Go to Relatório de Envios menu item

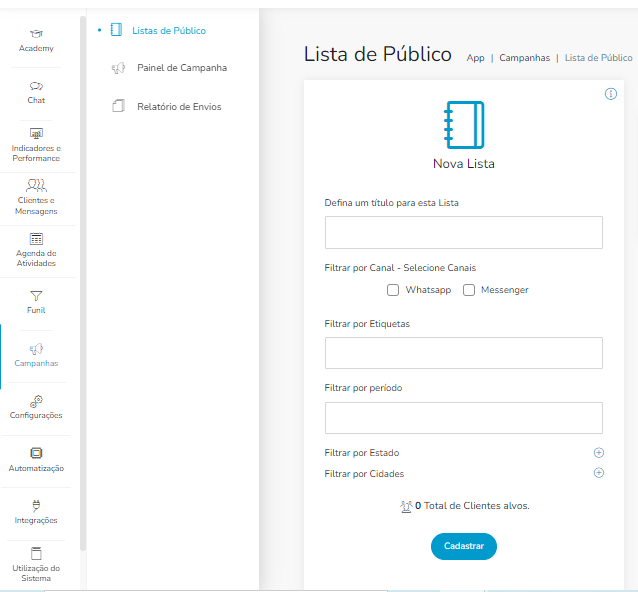pos(179,107)
